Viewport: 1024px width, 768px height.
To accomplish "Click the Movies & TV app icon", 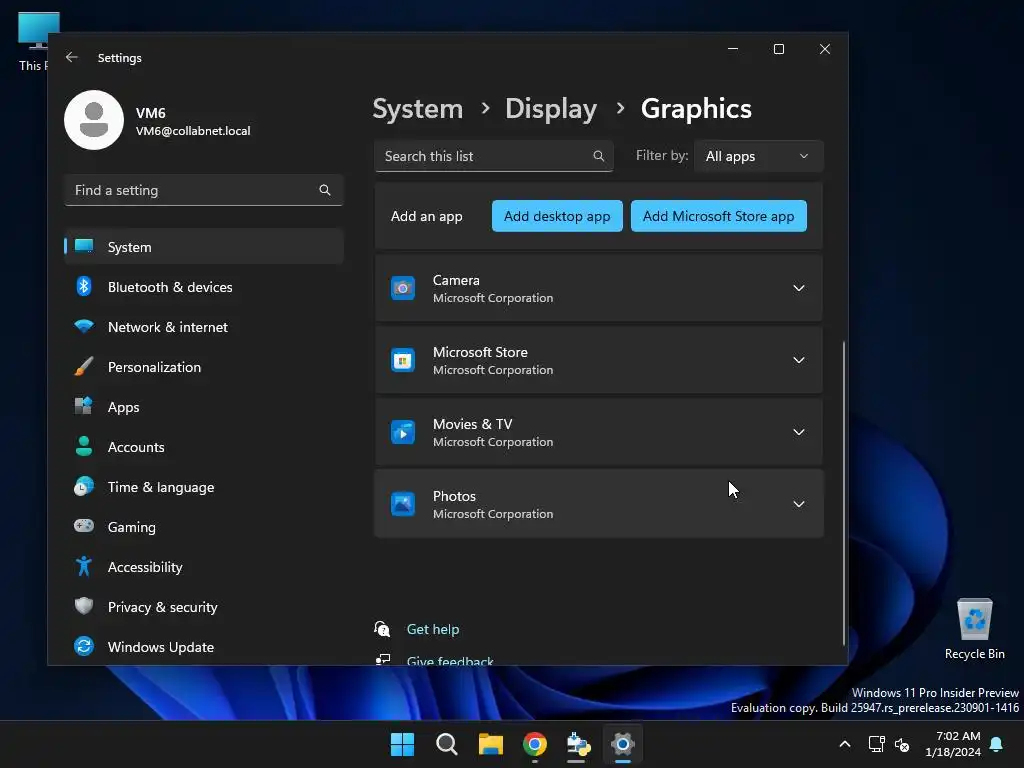I will coord(403,432).
